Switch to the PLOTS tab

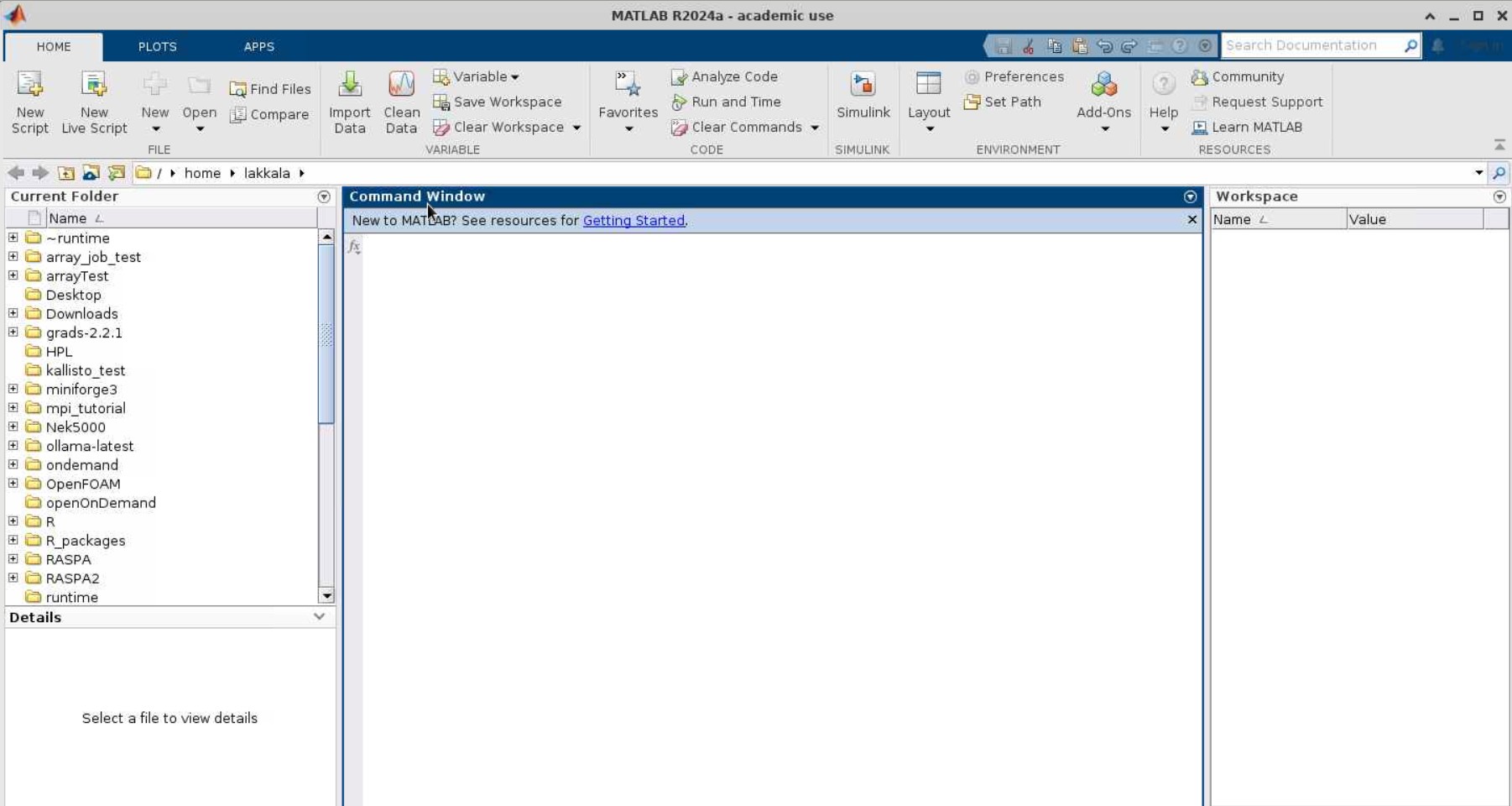(157, 46)
